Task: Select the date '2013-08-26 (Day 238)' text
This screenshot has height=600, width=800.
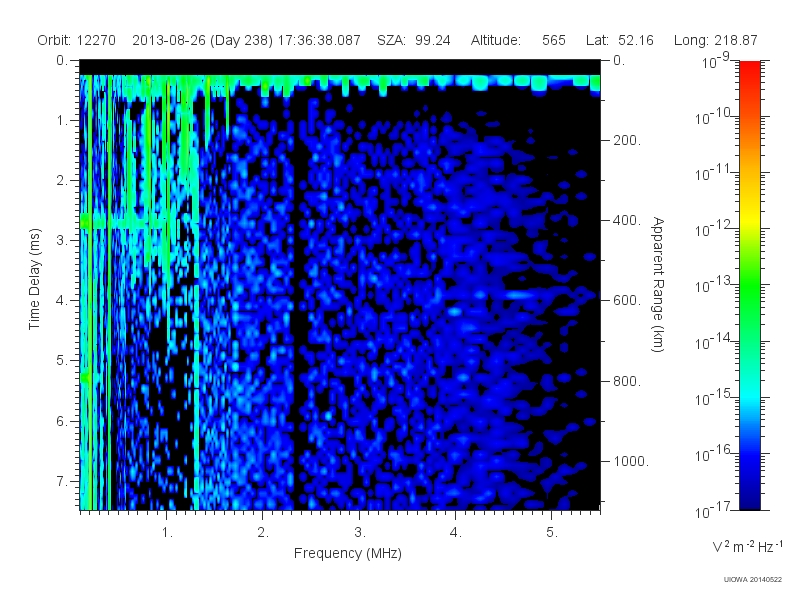Action: pos(203,40)
